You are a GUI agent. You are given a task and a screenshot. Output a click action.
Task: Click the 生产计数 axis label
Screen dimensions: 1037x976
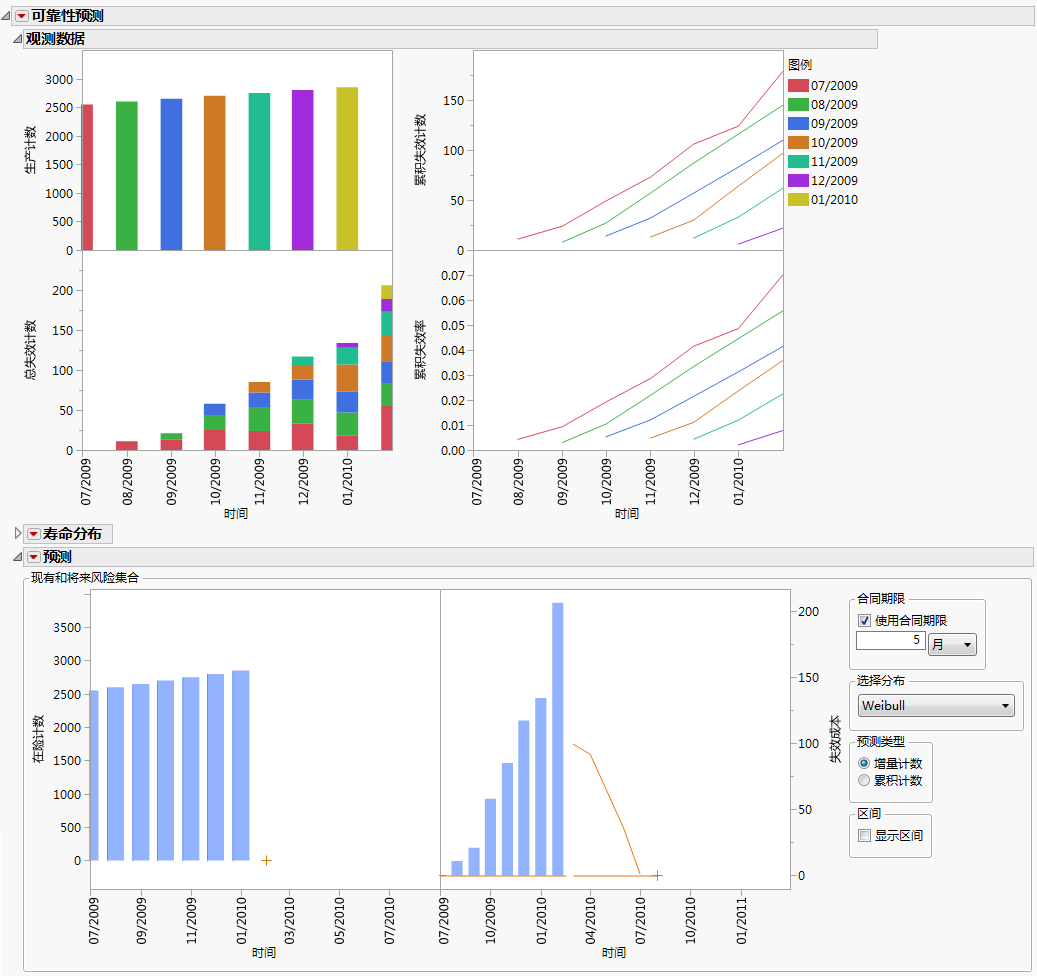pyautogui.click(x=30, y=150)
